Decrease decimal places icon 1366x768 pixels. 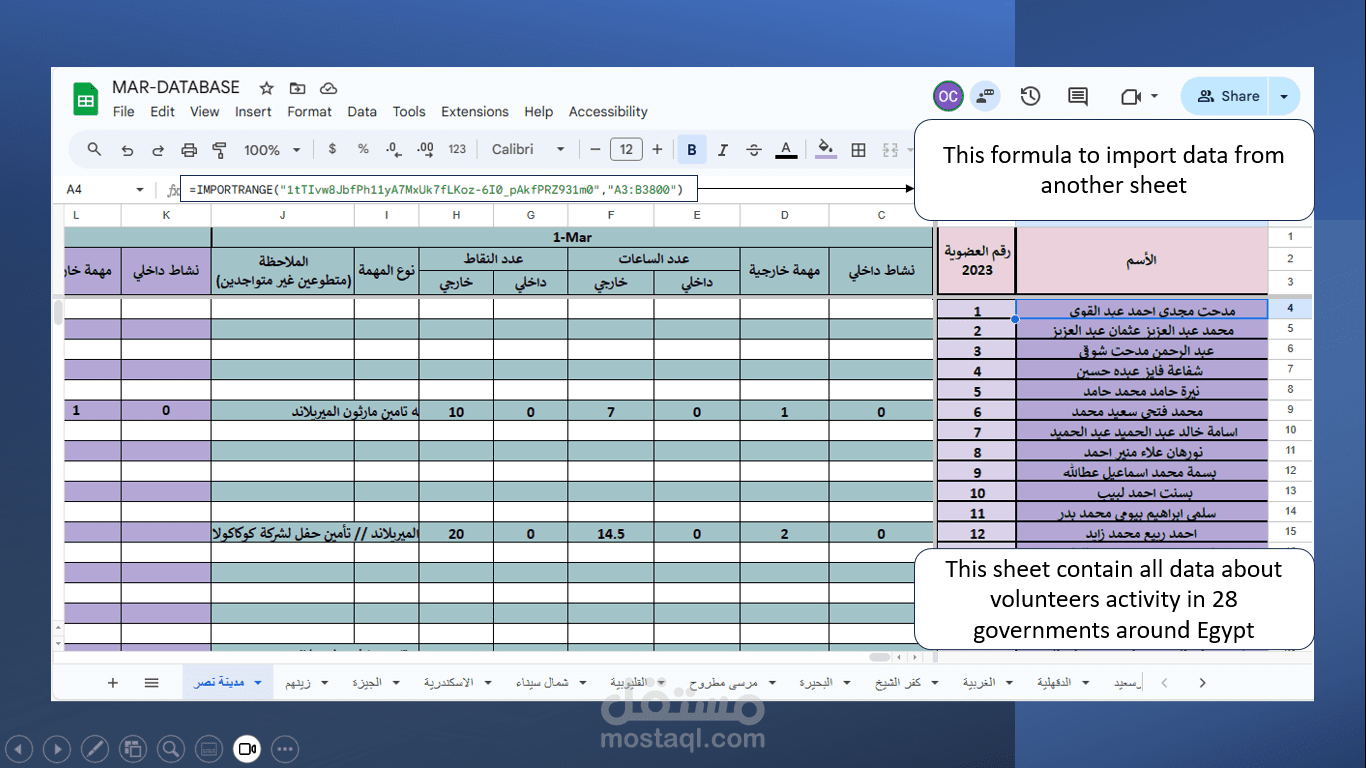coord(392,148)
